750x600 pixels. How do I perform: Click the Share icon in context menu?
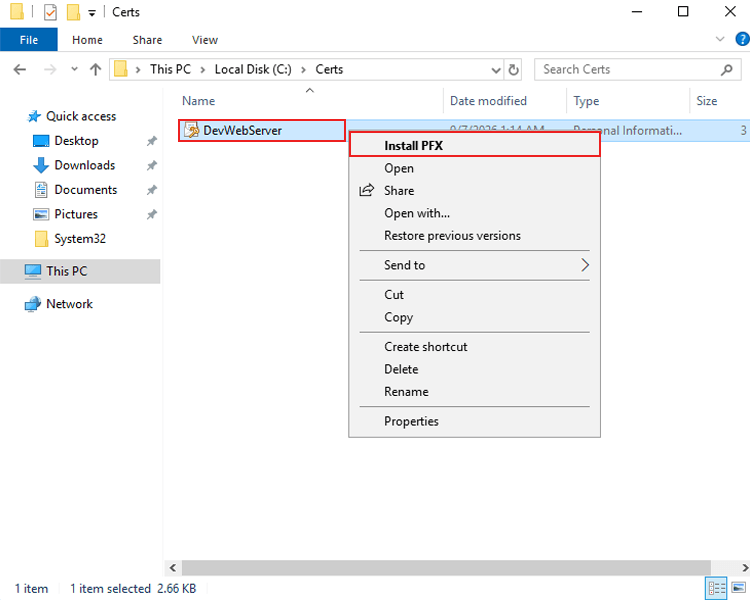[366, 190]
